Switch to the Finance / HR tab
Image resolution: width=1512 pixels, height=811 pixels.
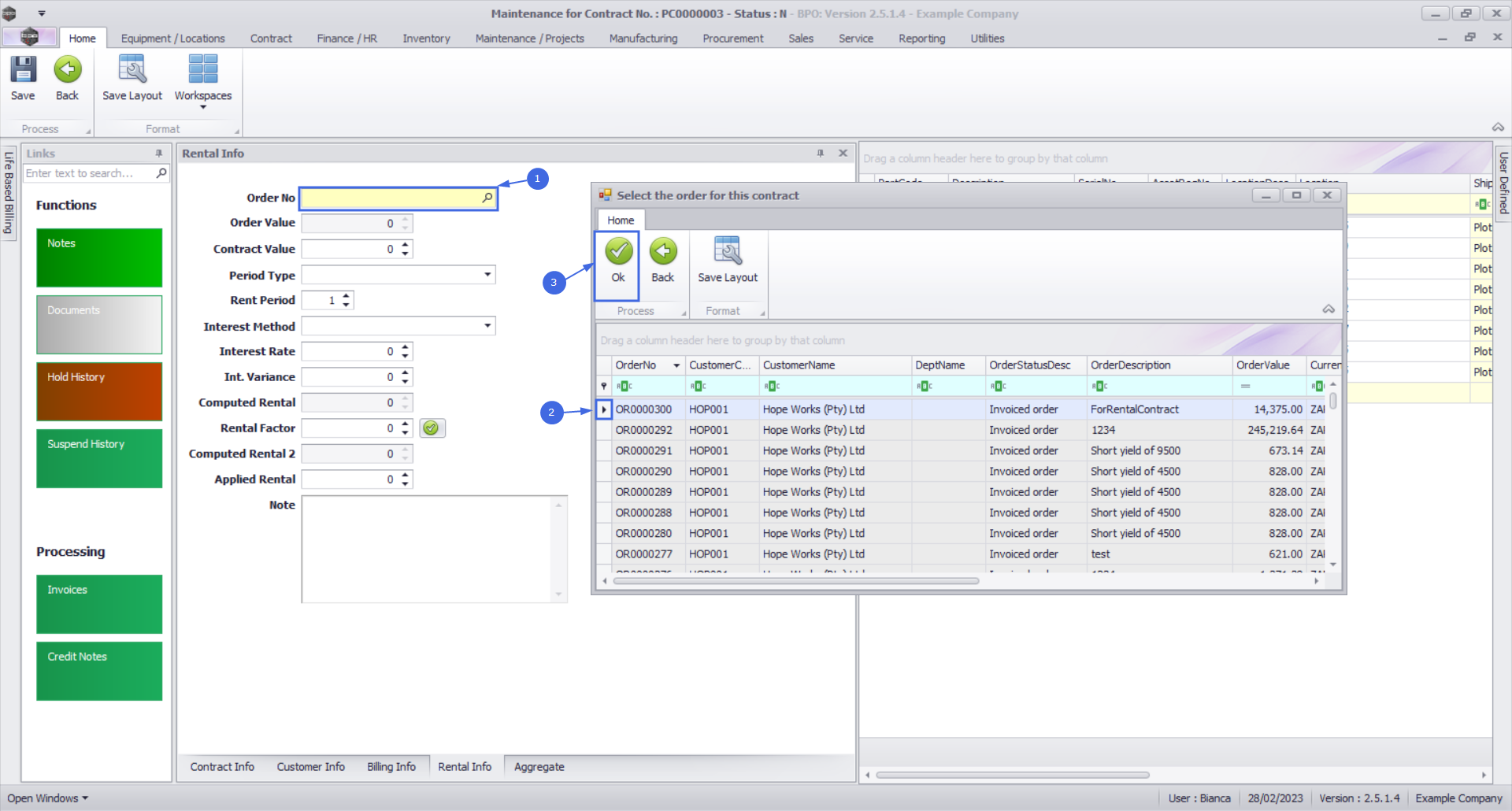point(346,39)
